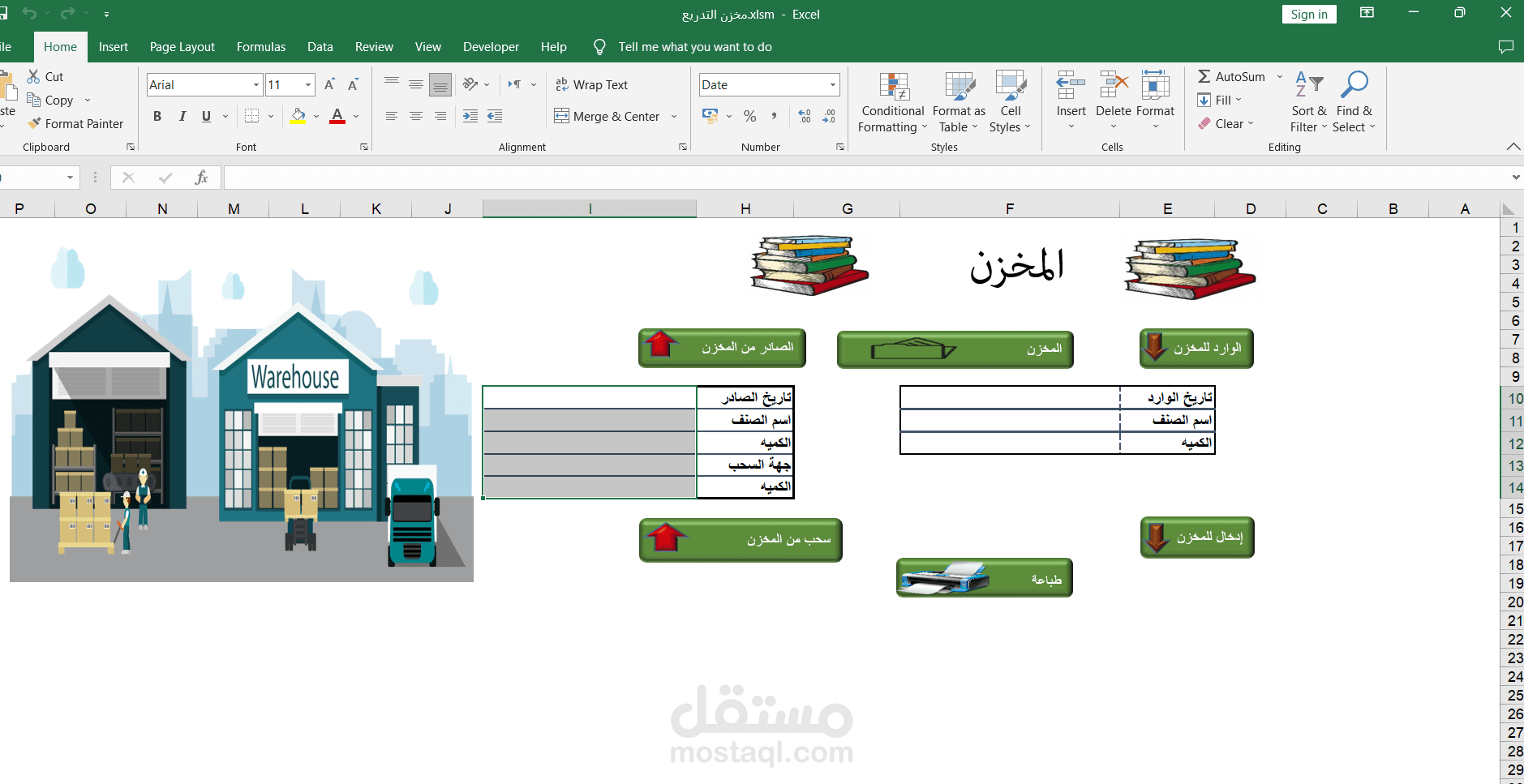This screenshot has width=1524, height=784.
Task: Click the warehouse illustration image
Action: coord(242,413)
